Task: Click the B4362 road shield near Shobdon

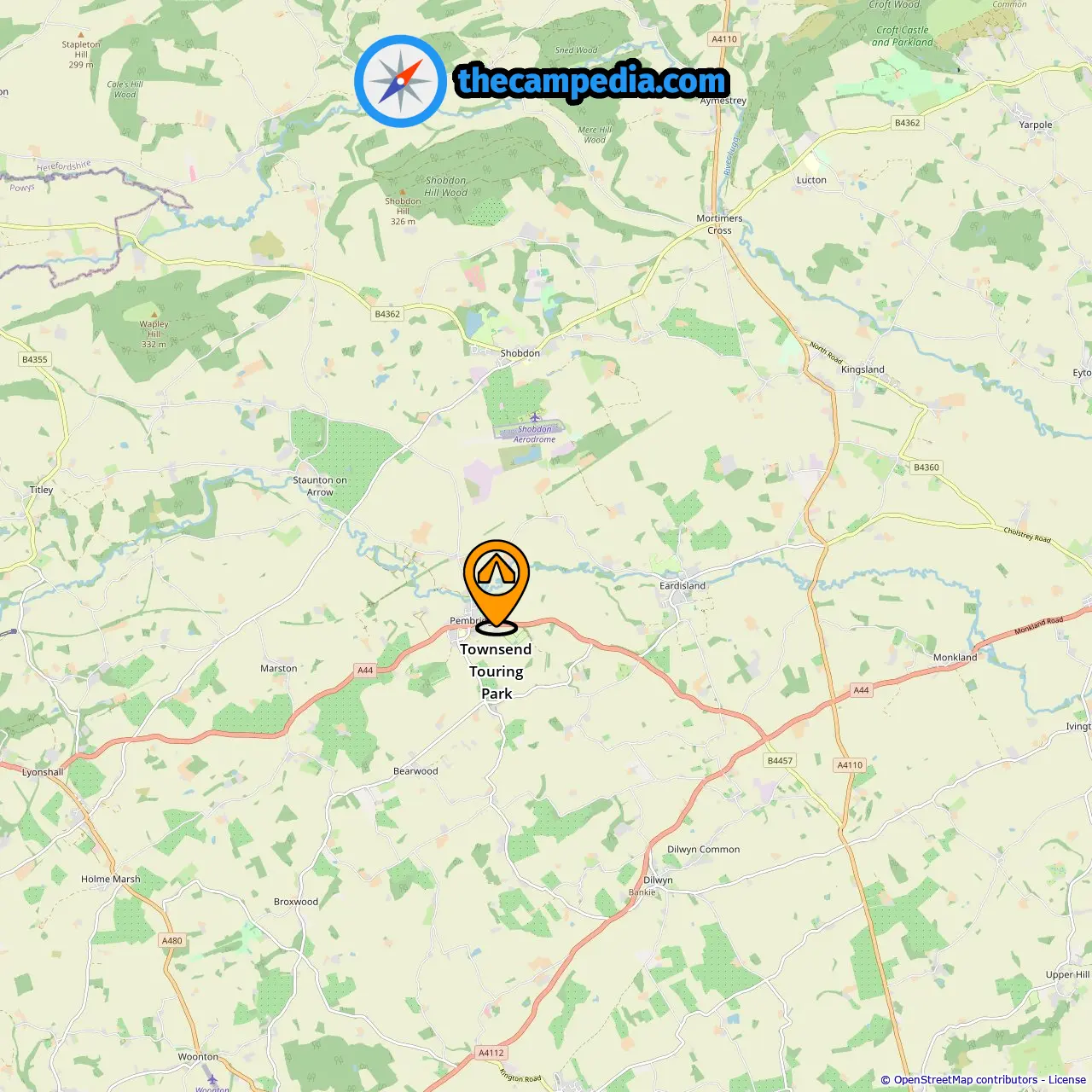Action: click(x=387, y=314)
